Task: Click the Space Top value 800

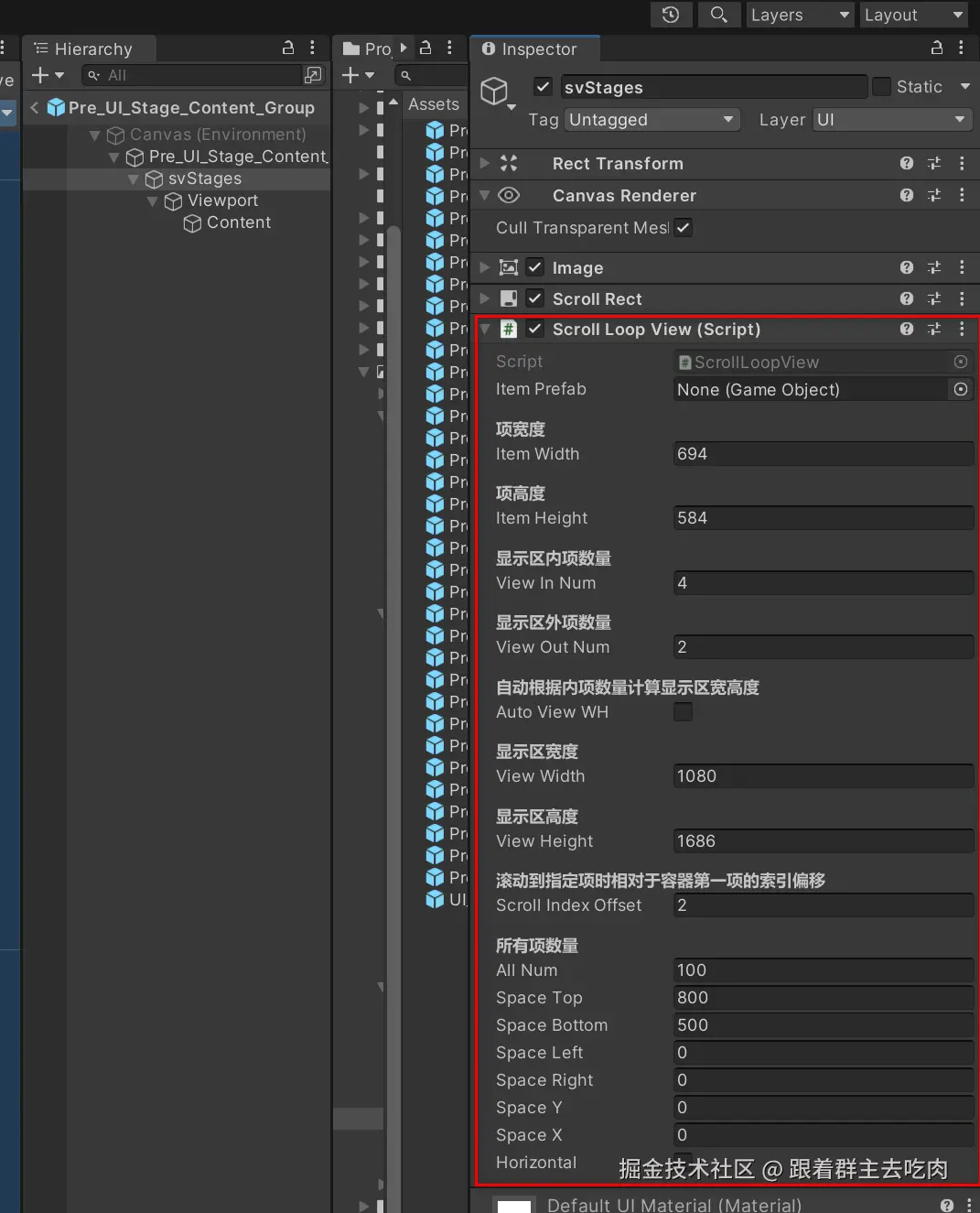Action: click(824, 998)
